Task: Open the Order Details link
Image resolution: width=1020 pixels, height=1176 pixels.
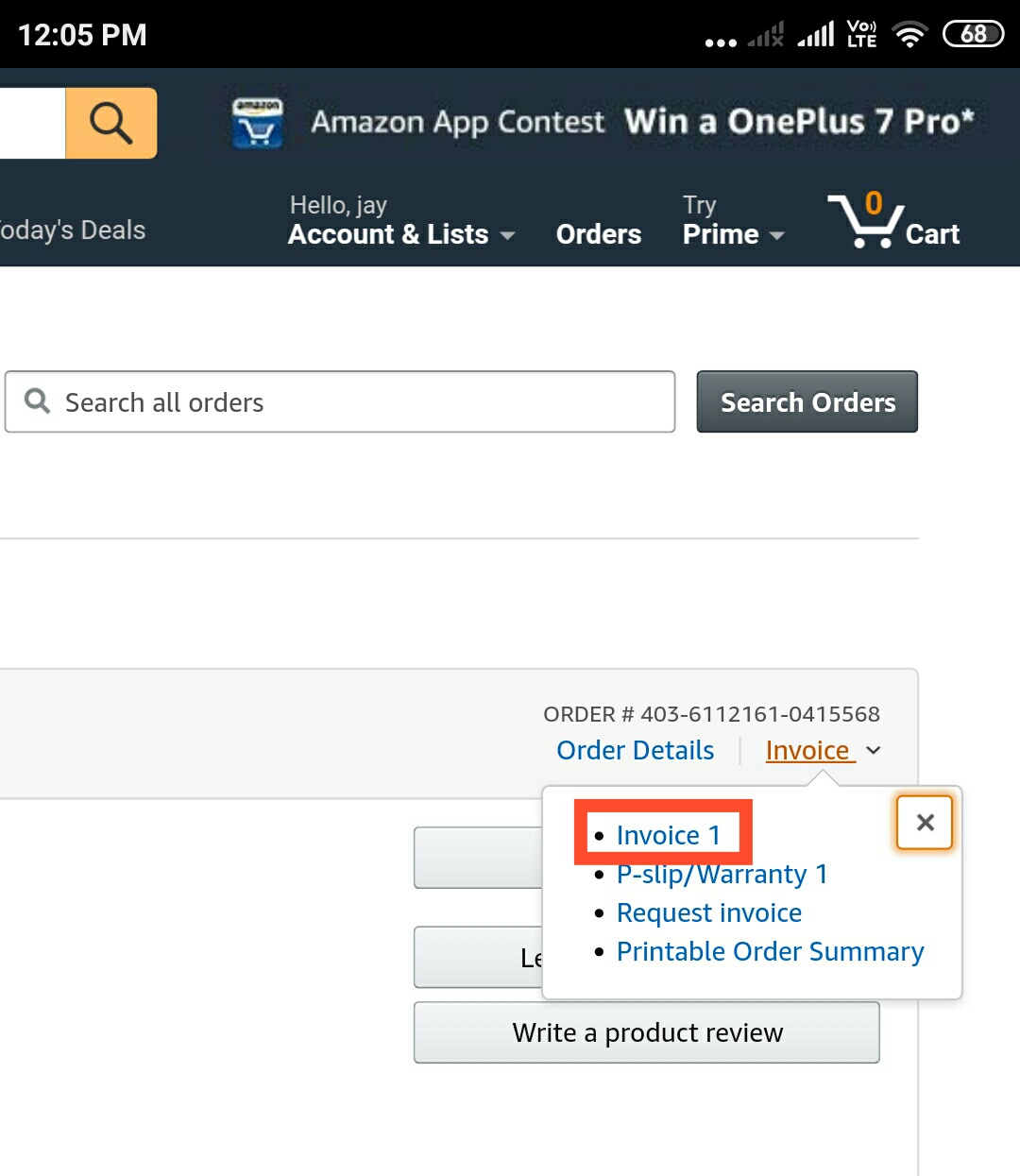Action: coord(635,749)
